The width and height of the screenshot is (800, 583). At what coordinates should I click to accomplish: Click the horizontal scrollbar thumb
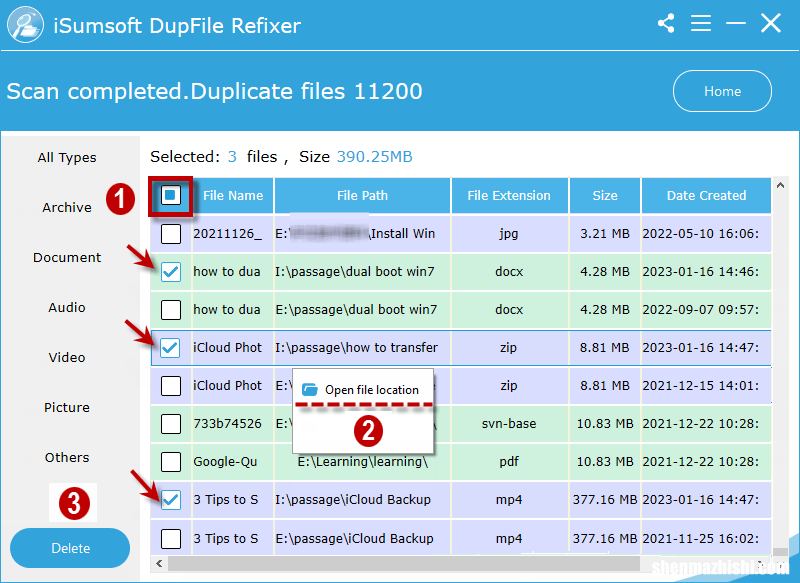point(404,564)
